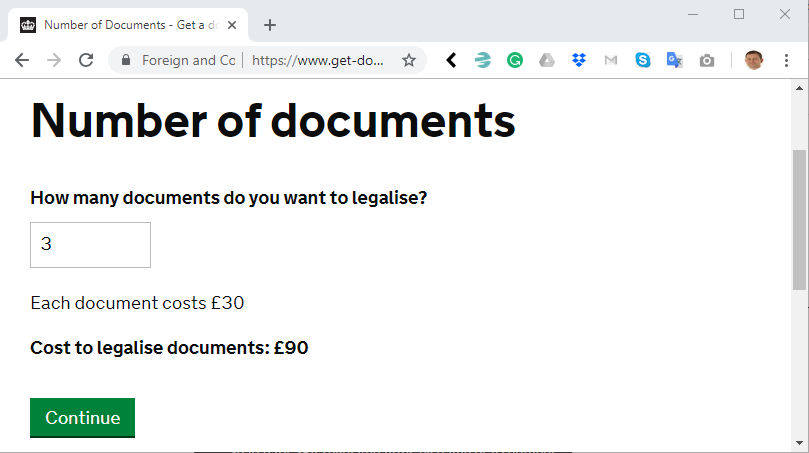
Task: Open the Google Drive extension
Action: coord(547,60)
